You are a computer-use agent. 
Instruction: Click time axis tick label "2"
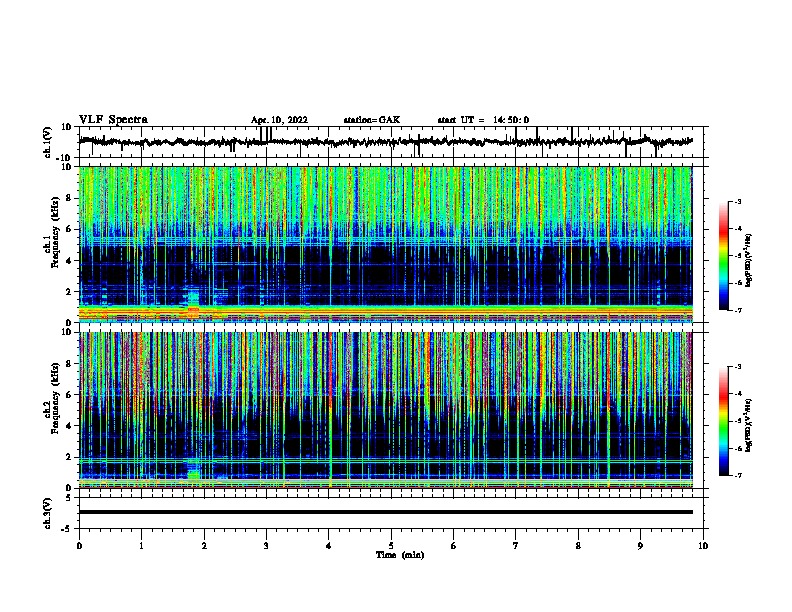pos(204,545)
